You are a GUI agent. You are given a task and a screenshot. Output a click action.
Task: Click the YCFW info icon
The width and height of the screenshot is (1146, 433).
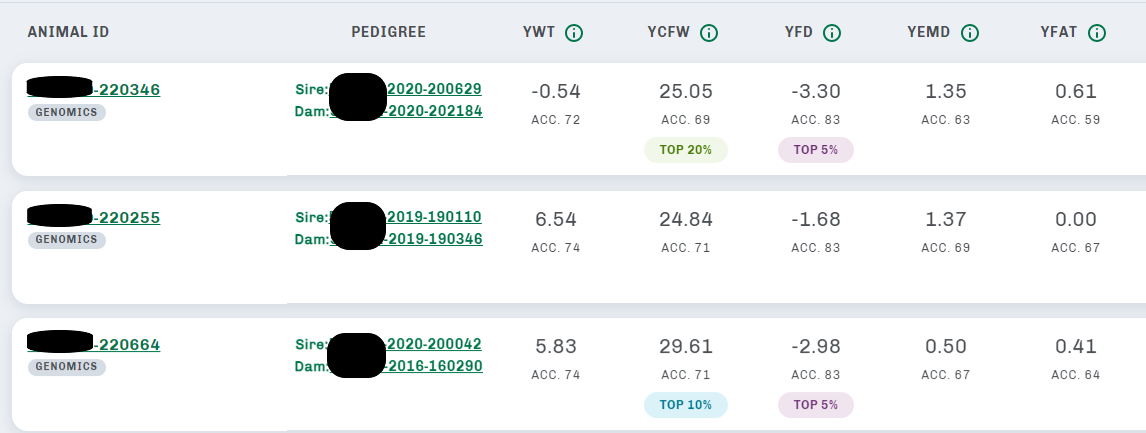pyautogui.click(x=709, y=33)
